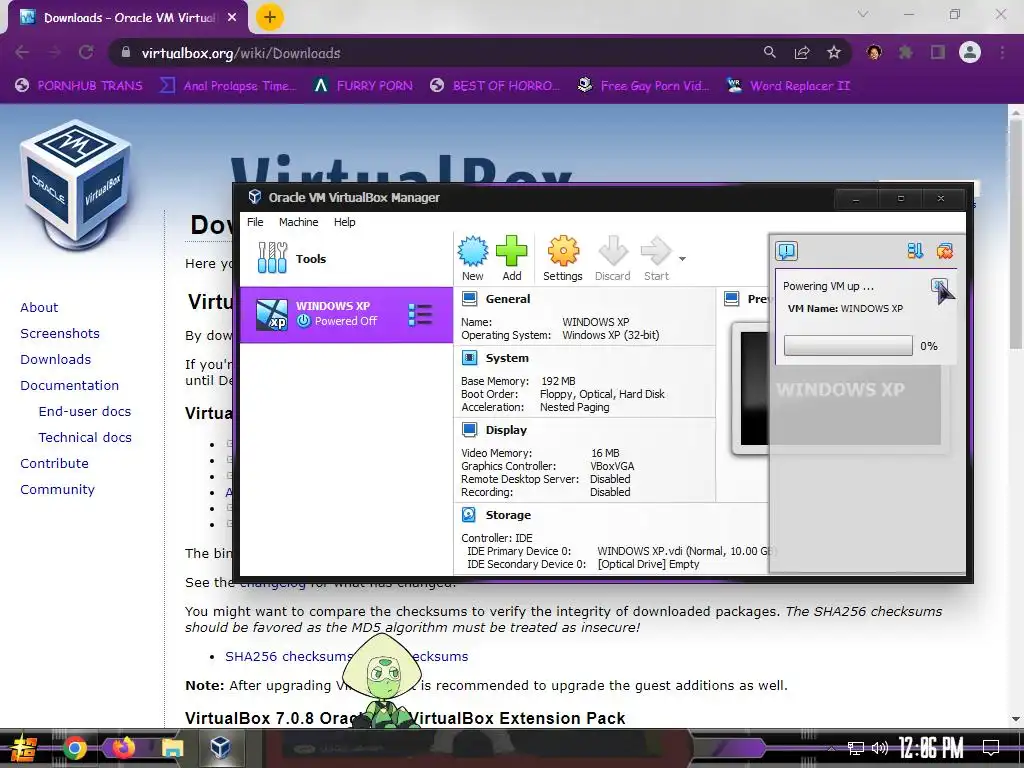Cancel the Powering VM up progress
Image resolution: width=1024 pixels, height=768 pixels.
click(939, 285)
